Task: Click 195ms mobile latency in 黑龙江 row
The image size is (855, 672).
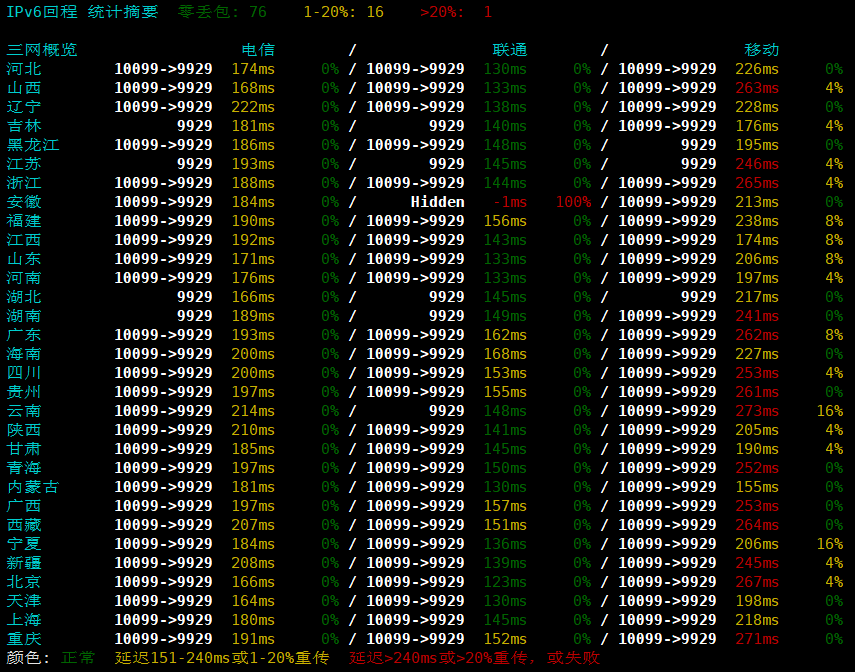Action: tap(757, 145)
